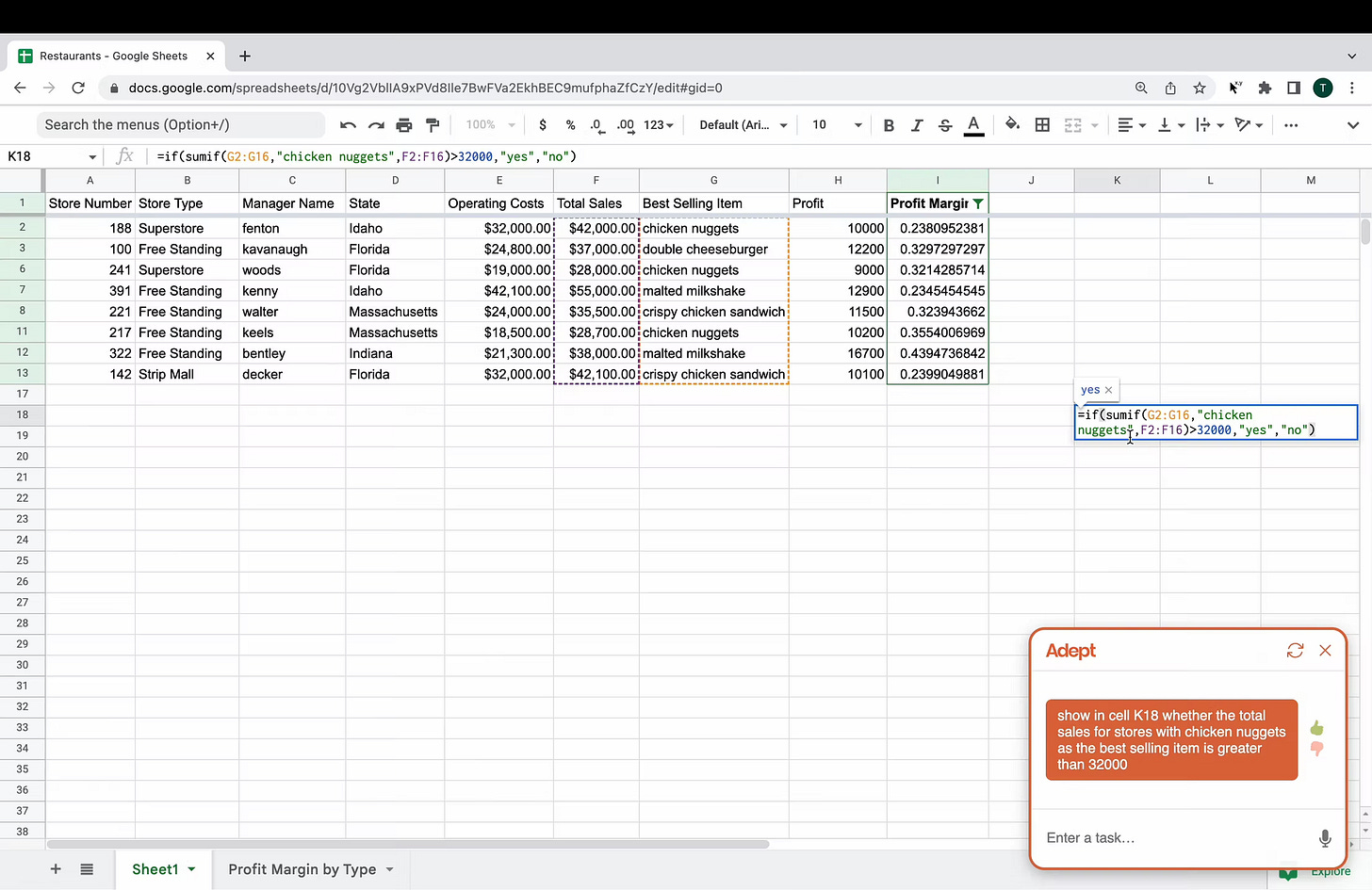
Task: Click the Adept microphone icon
Action: 1325,838
